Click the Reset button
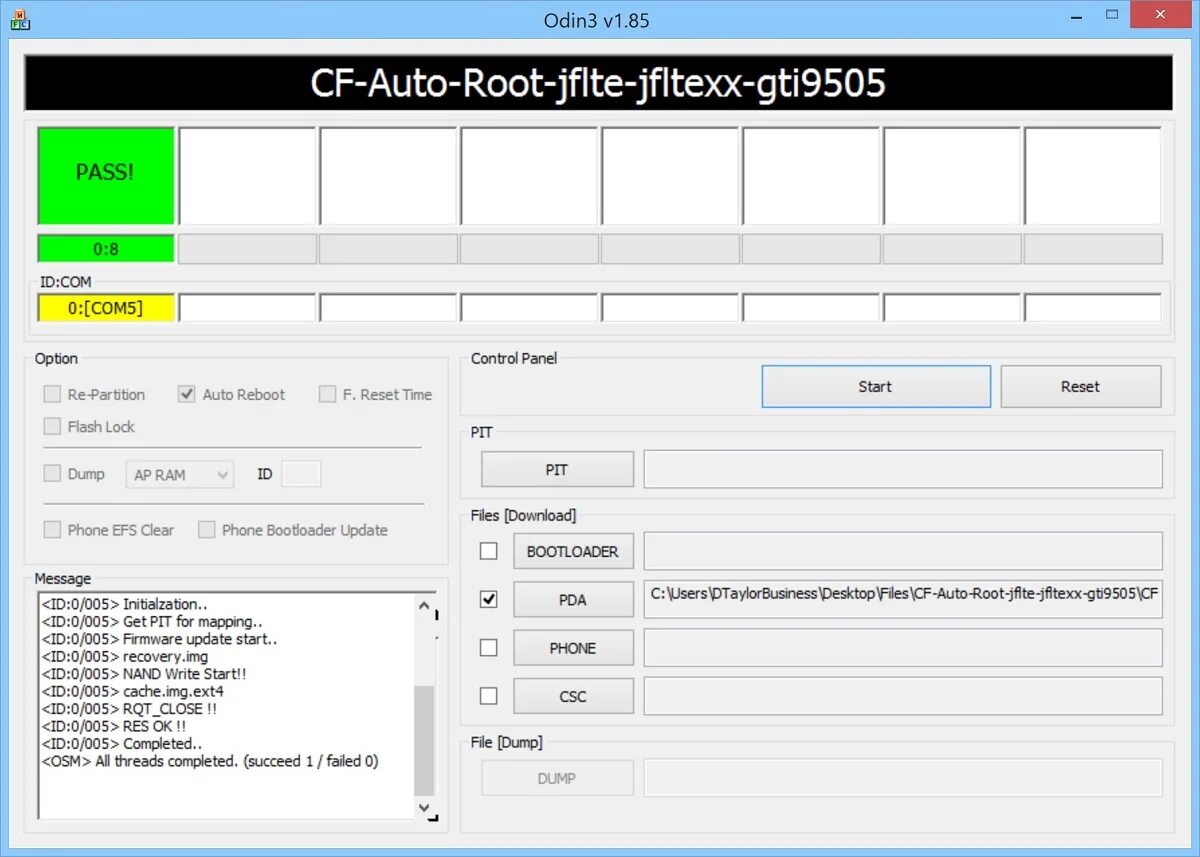 1081,387
